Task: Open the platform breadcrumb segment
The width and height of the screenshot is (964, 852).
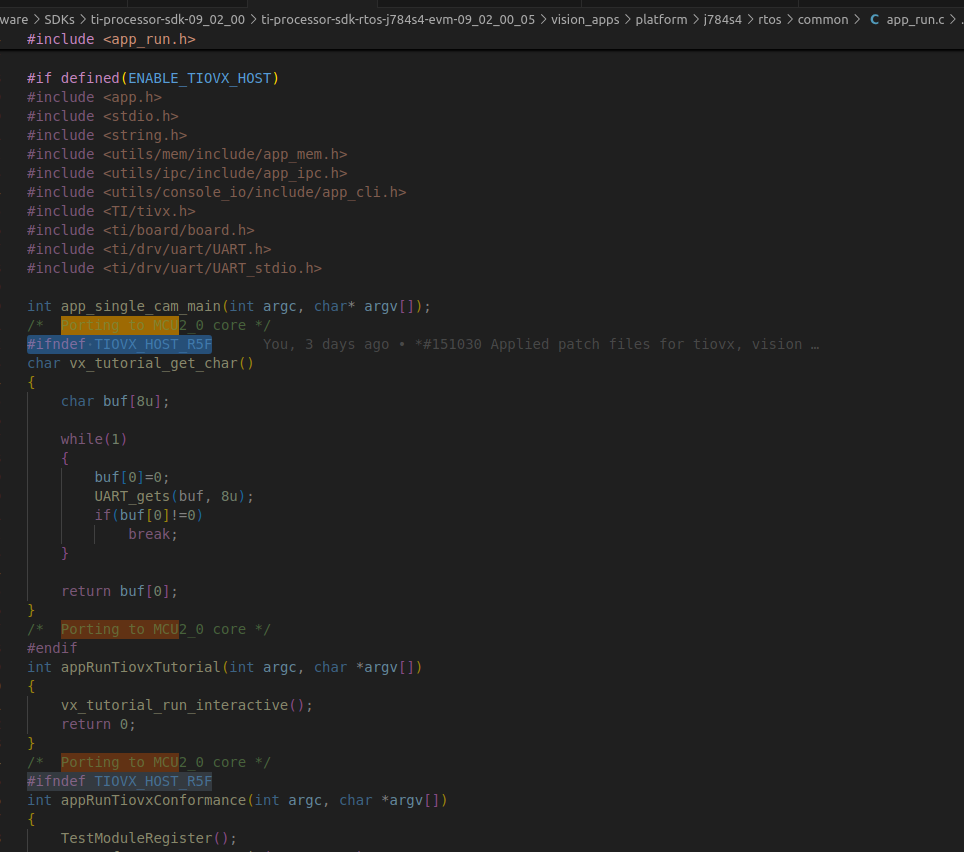Action: point(661,20)
